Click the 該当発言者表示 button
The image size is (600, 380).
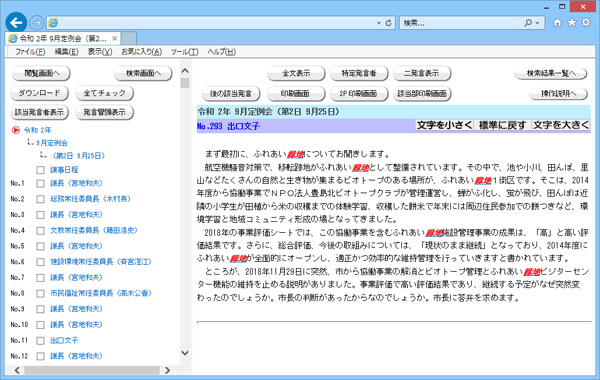39,112
